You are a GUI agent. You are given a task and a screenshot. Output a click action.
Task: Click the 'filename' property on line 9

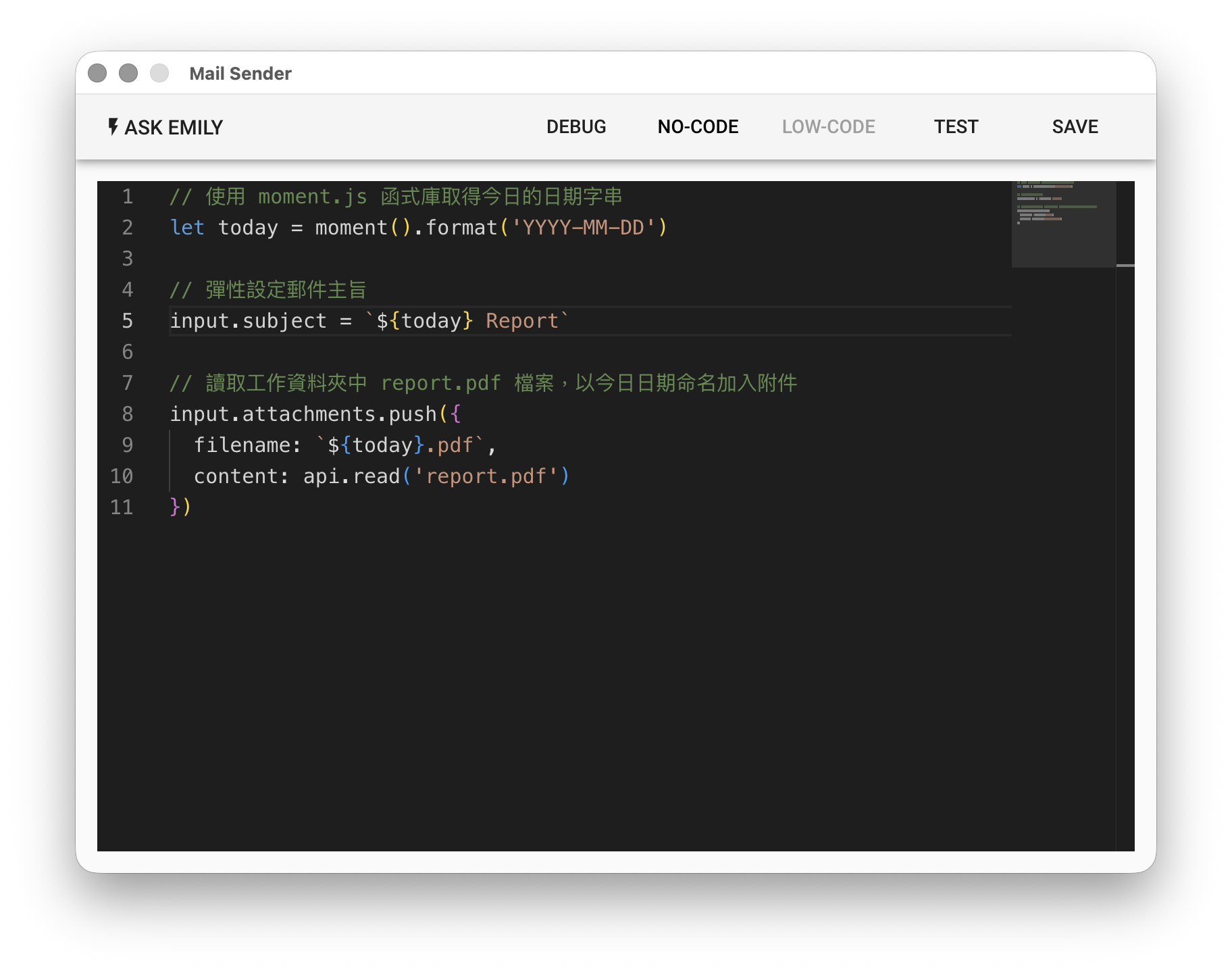coord(242,445)
